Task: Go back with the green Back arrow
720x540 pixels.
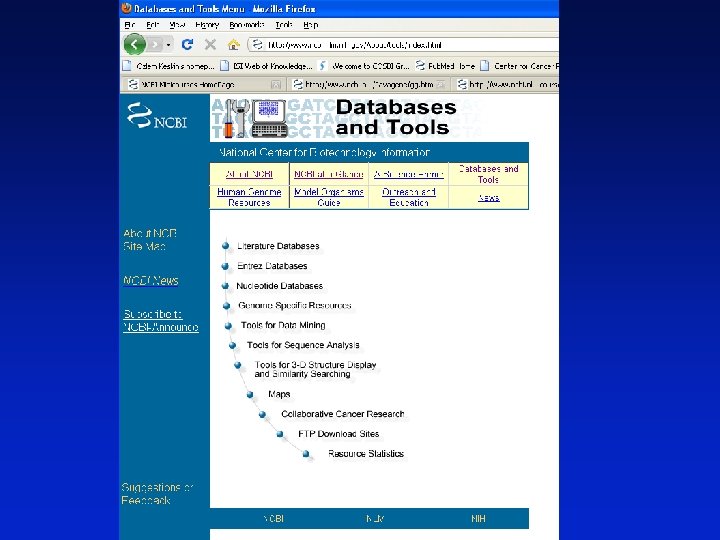Action: click(135, 45)
